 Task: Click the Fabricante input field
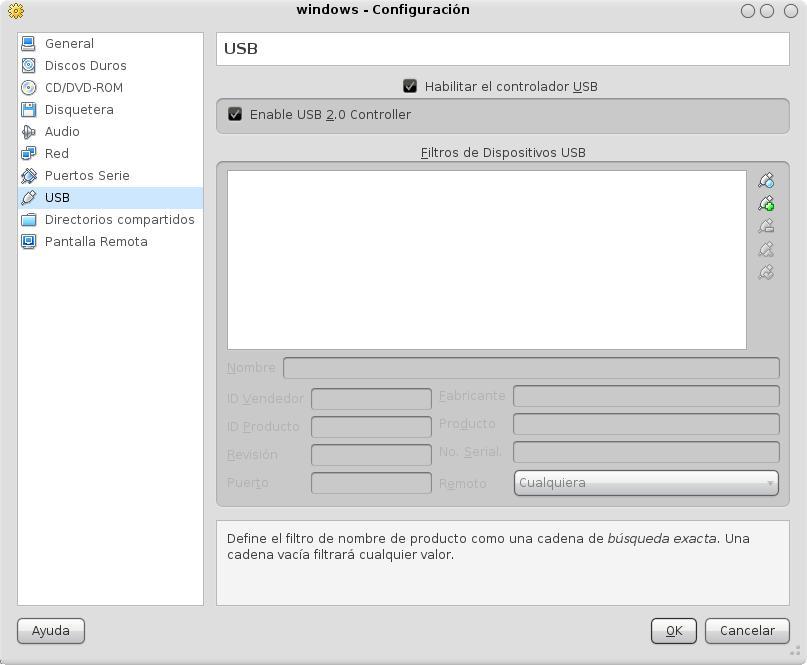[x=646, y=396]
